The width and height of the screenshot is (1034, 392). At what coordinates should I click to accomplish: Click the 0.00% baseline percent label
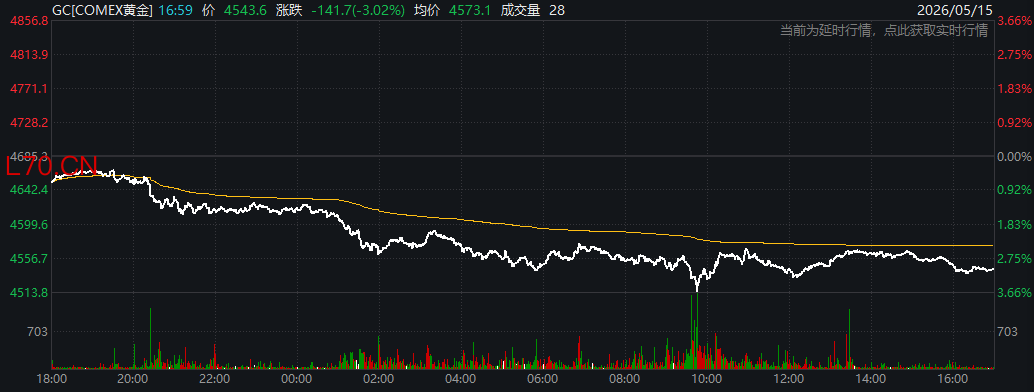click(x=1014, y=156)
